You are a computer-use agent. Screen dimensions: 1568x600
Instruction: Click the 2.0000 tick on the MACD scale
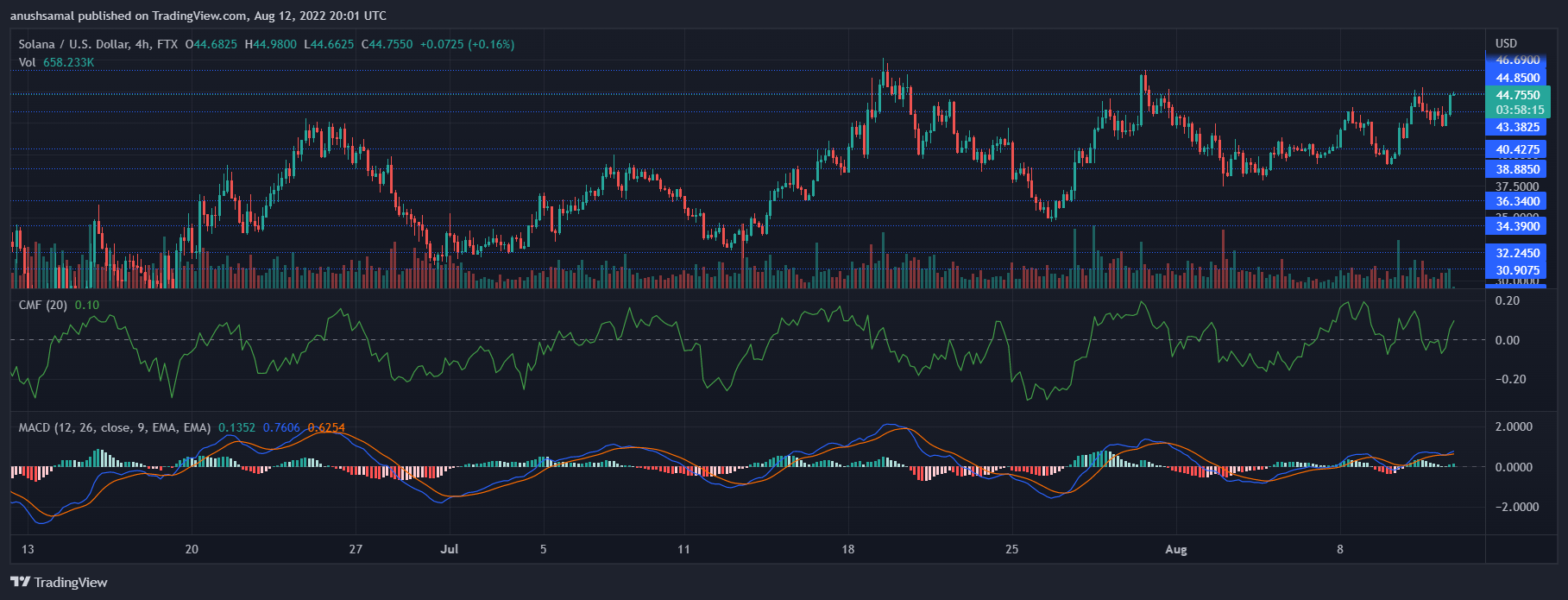coord(1514,427)
